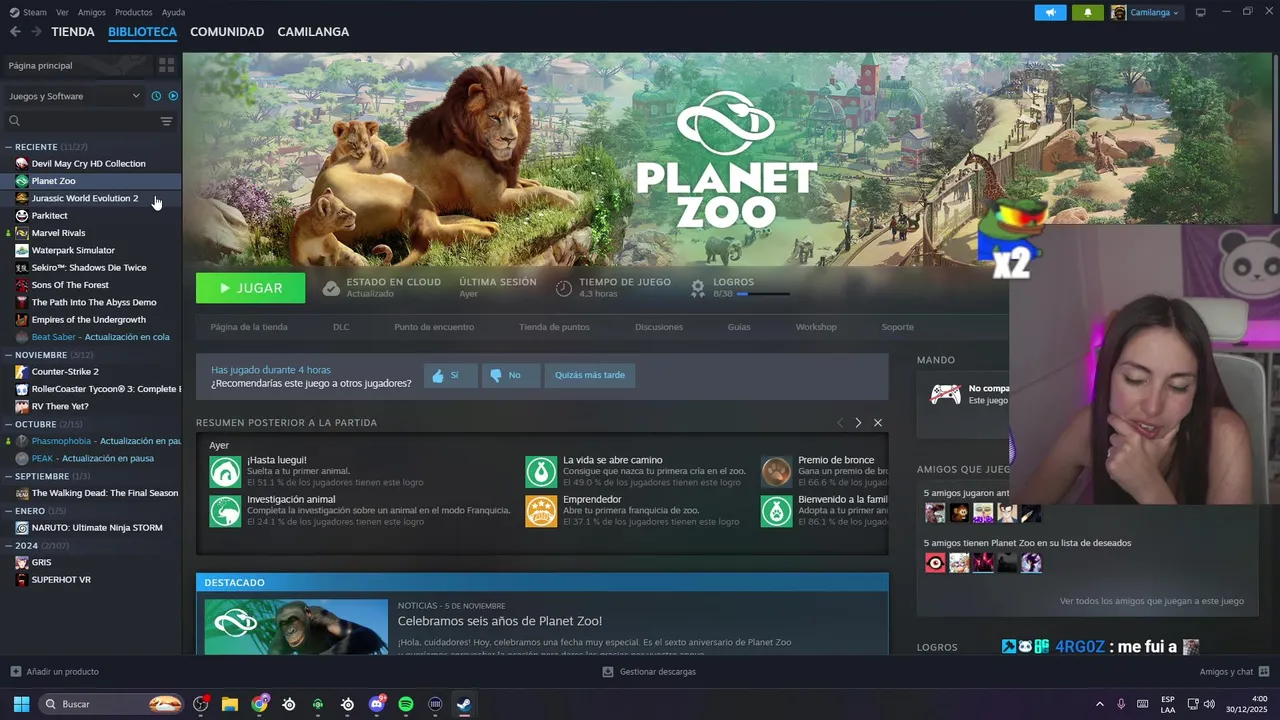Click the achievements progress bar
Viewport: 1280px width, 720px height.
(x=763, y=294)
